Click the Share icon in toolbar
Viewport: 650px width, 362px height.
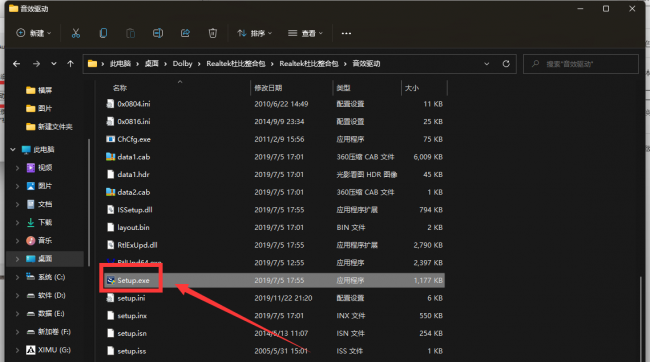click(x=185, y=33)
